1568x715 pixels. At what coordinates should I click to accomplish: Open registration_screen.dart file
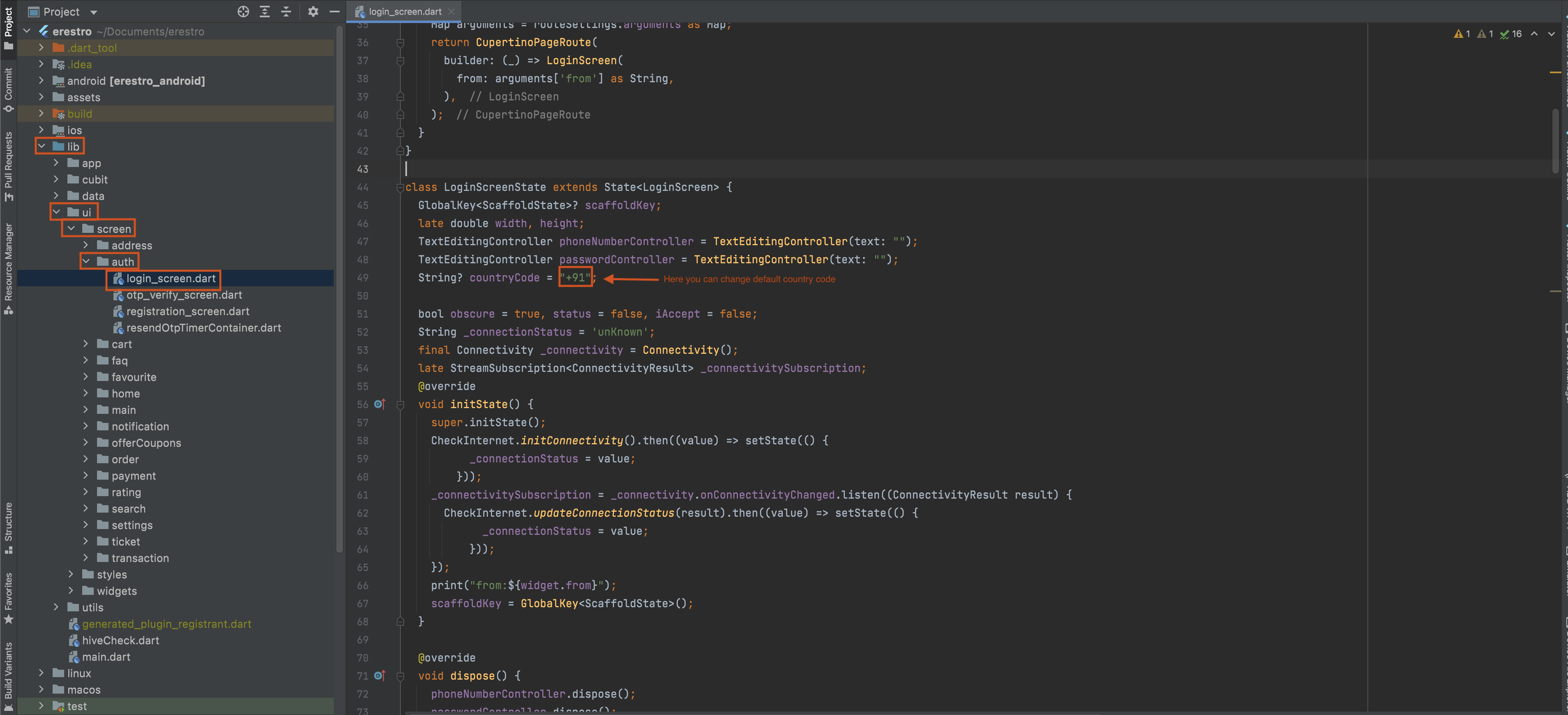click(x=187, y=311)
